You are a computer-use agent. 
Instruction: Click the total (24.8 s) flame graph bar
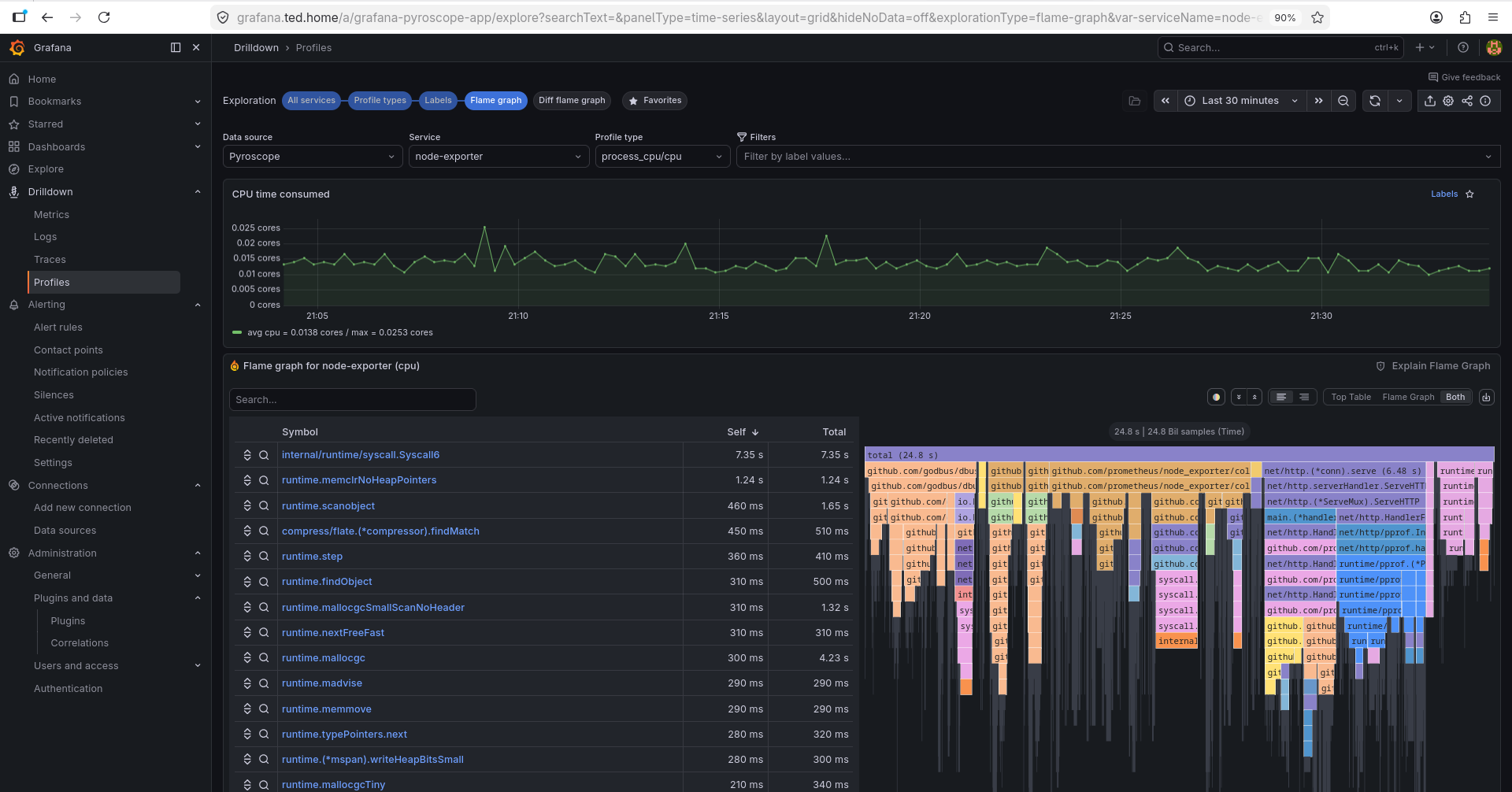tap(1179, 455)
